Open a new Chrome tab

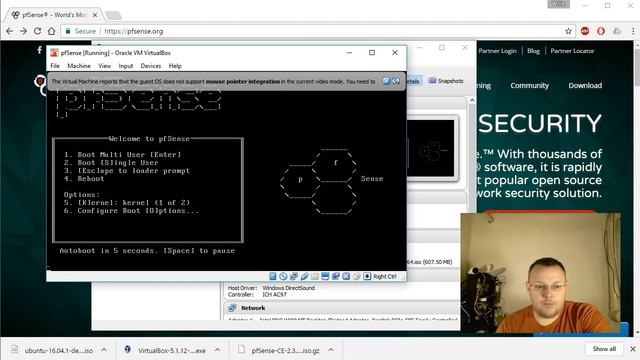coord(113,16)
